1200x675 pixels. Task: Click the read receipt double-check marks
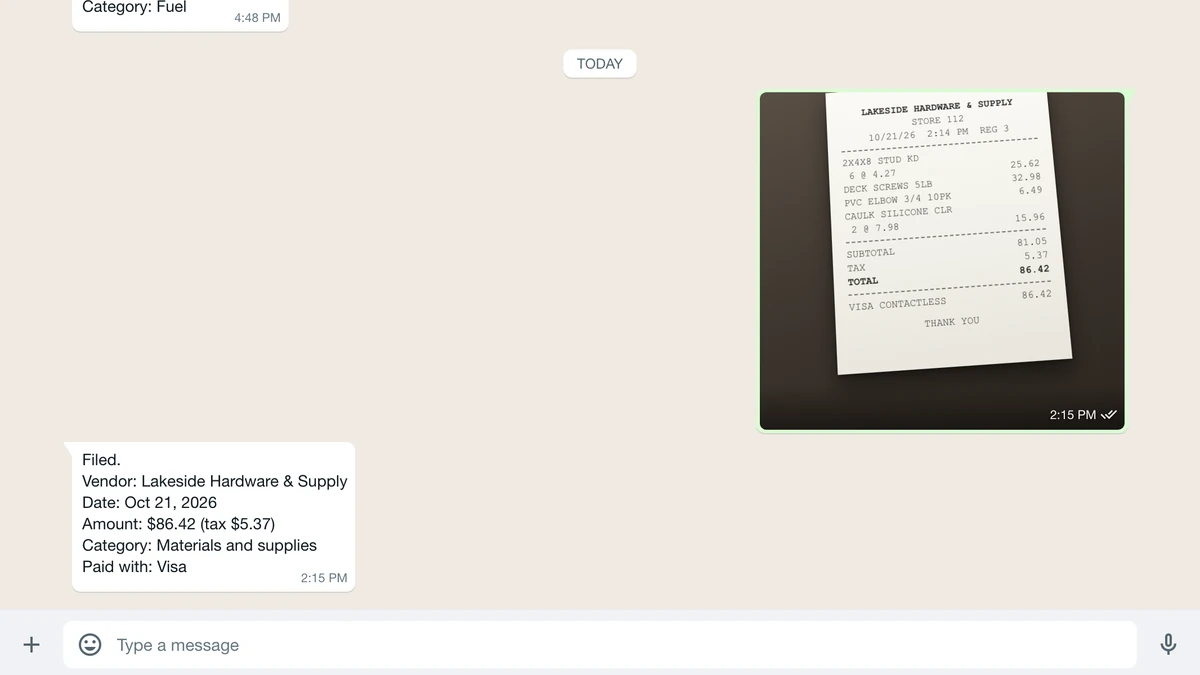1109,415
